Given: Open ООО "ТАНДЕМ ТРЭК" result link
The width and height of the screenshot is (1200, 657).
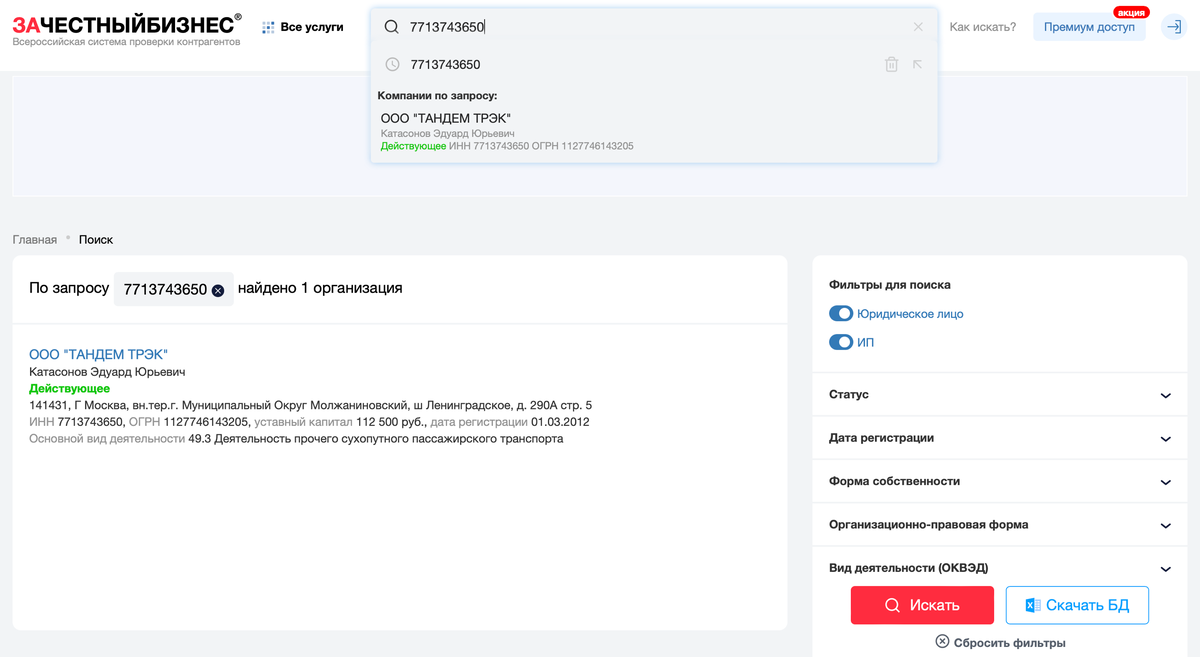Looking at the screenshot, I should 99,354.
